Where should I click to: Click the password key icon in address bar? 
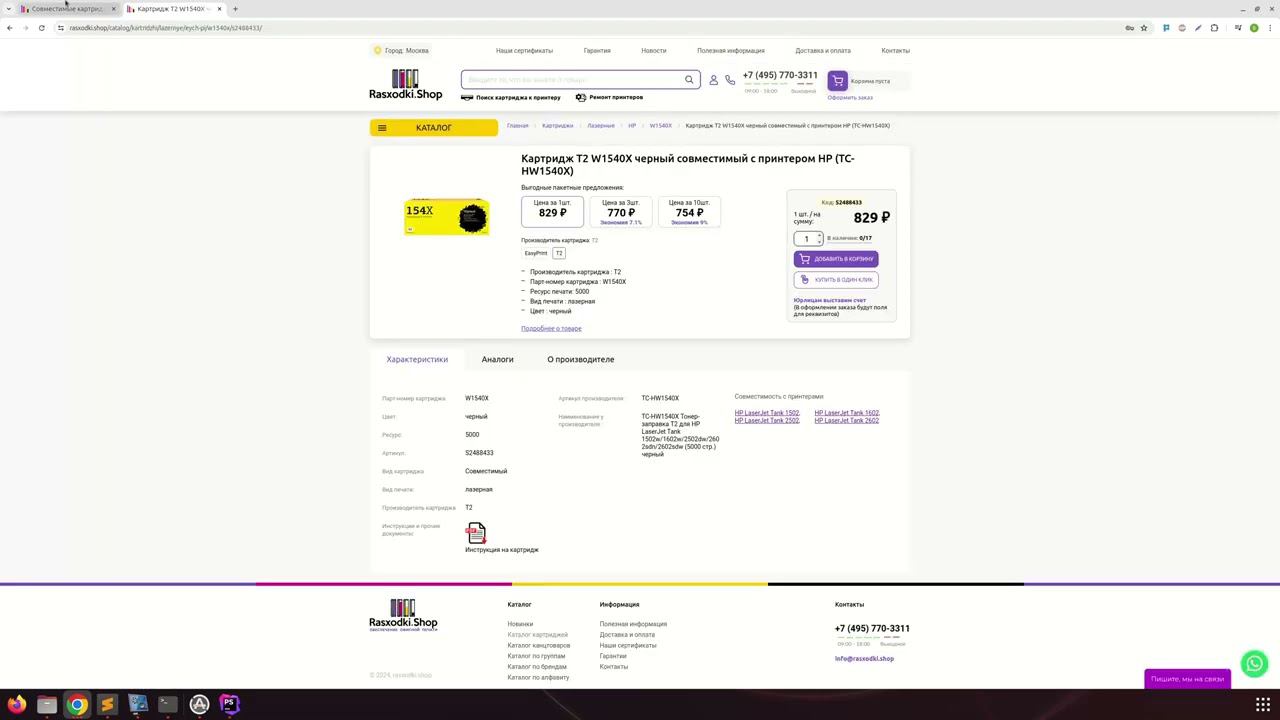click(x=1130, y=28)
